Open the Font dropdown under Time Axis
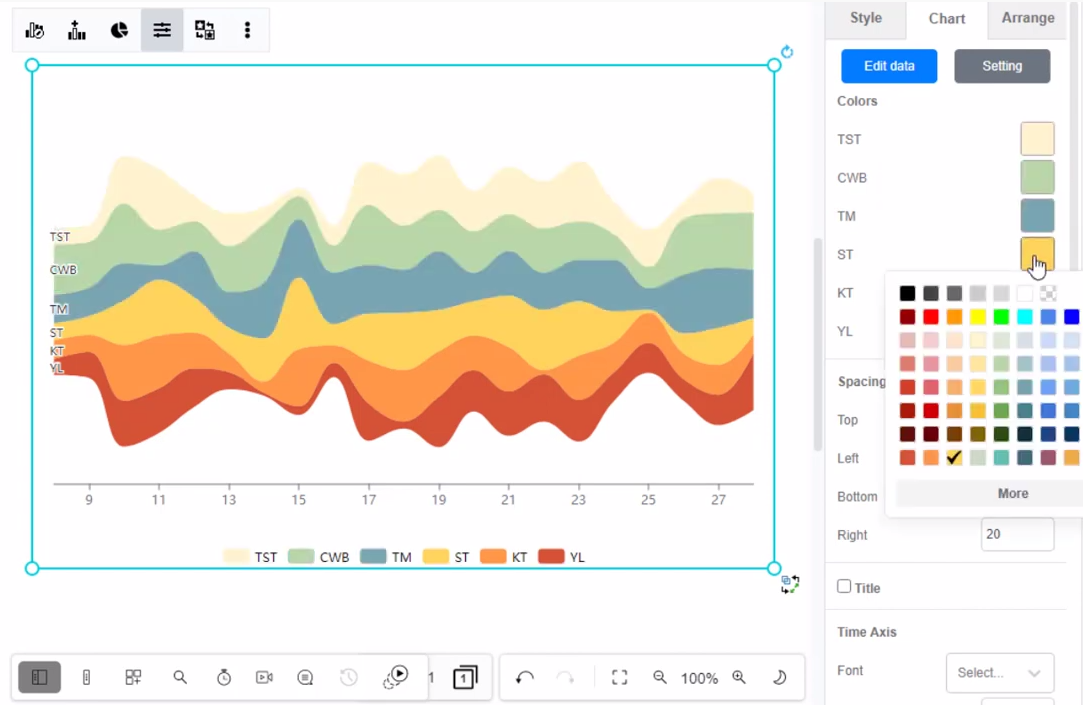1083x705 pixels. click(999, 672)
